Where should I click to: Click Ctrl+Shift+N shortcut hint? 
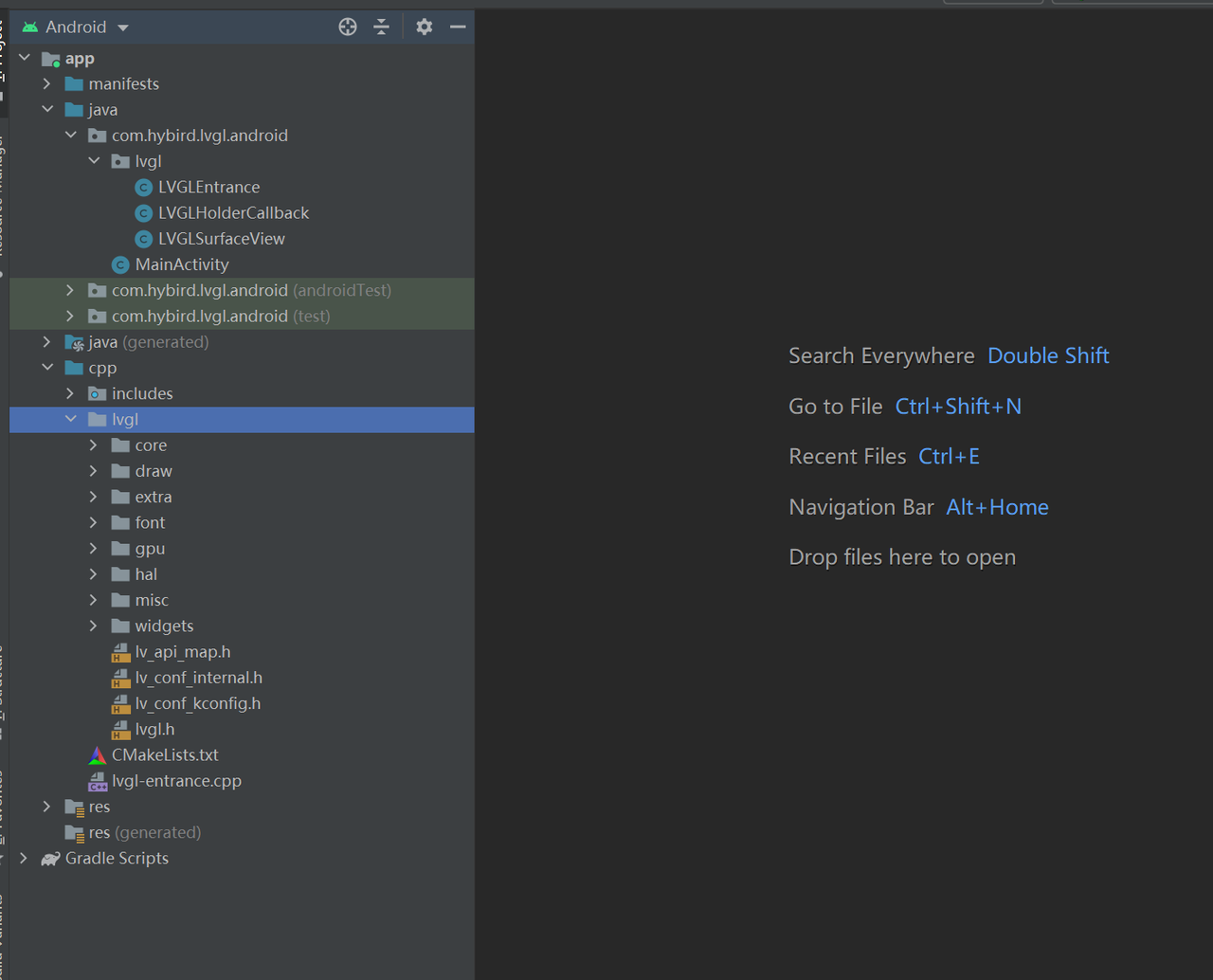point(958,407)
